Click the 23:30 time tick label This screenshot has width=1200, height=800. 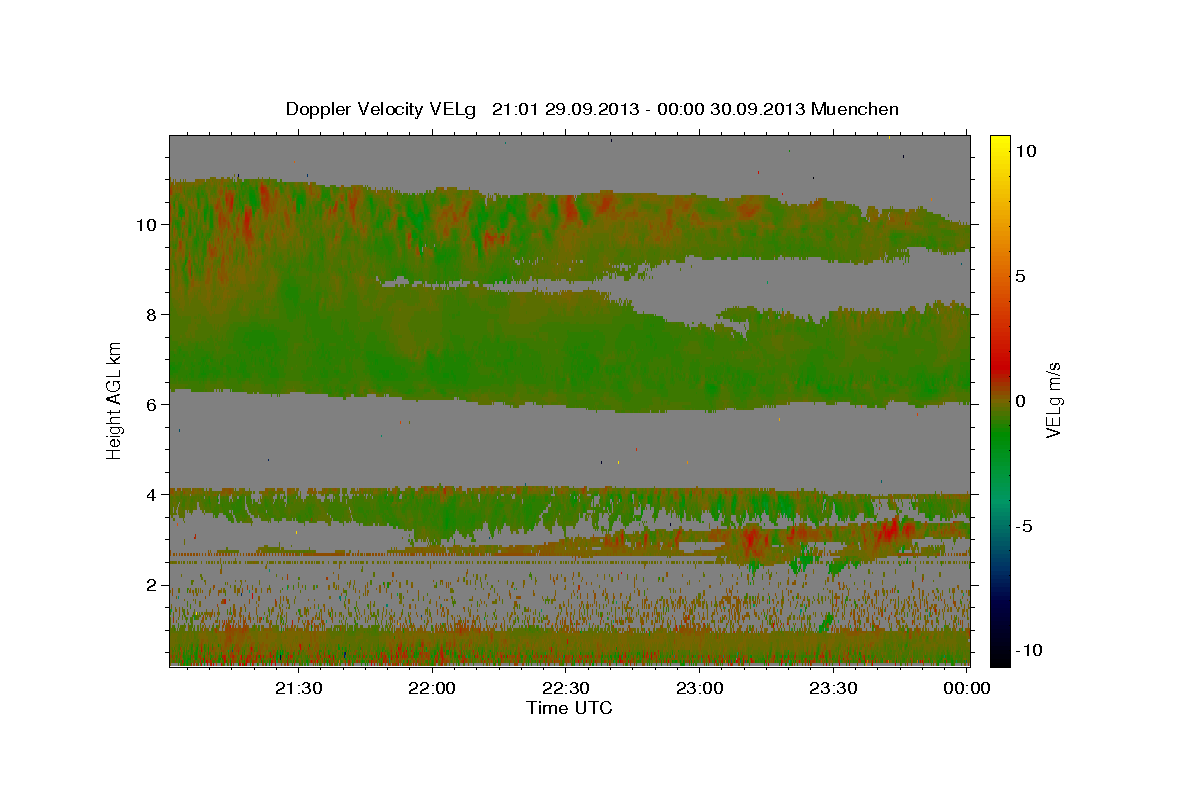[x=832, y=688]
